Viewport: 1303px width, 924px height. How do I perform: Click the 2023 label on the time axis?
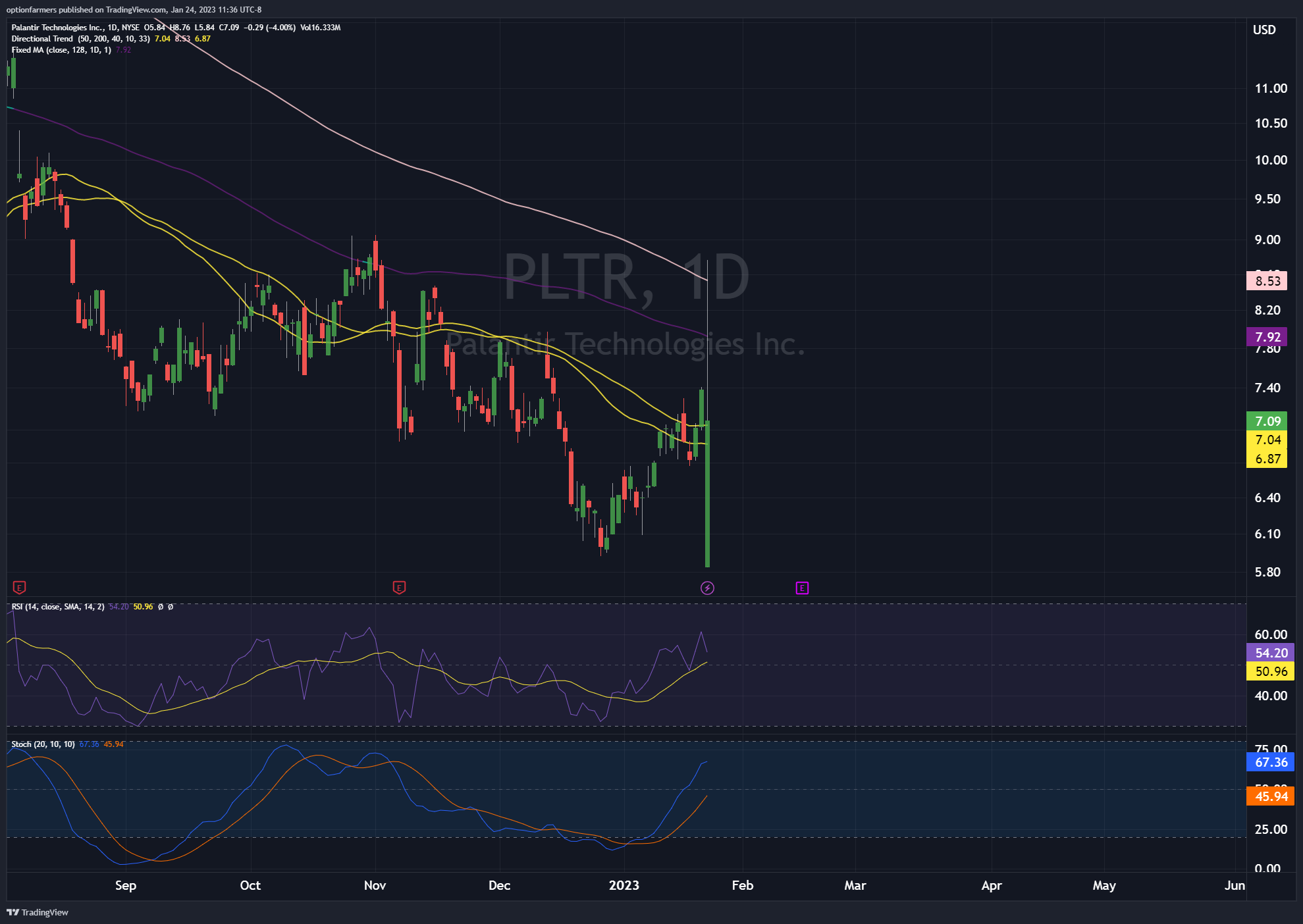[624, 885]
